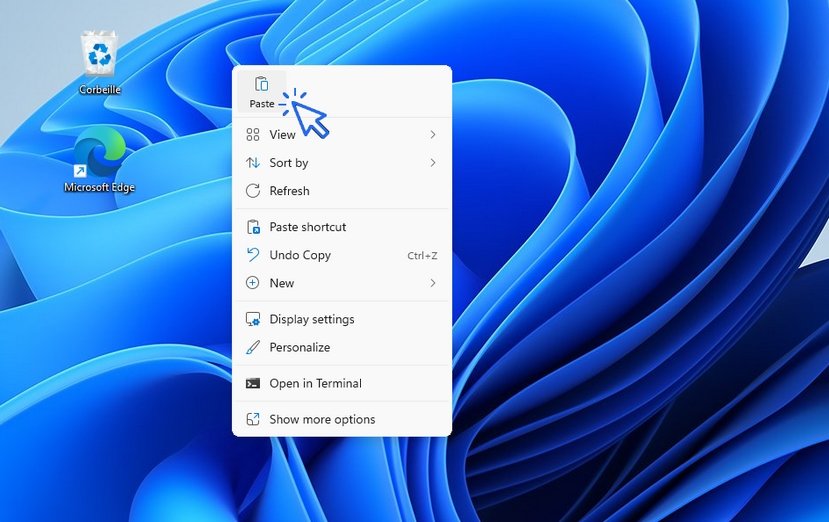The image size is (829, 522).
Task: Expand the Sort by submenu arrow
Action: (x=433, y=163)
